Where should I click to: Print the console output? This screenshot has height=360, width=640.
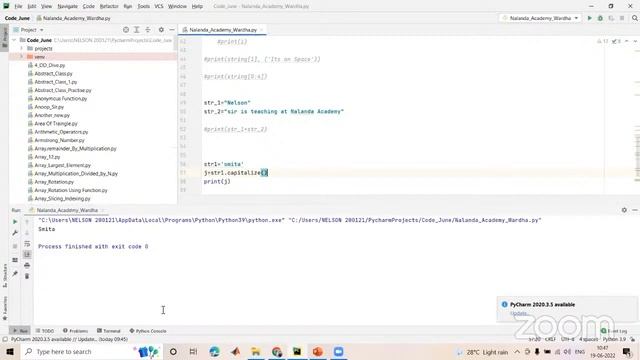click(27, 265)
